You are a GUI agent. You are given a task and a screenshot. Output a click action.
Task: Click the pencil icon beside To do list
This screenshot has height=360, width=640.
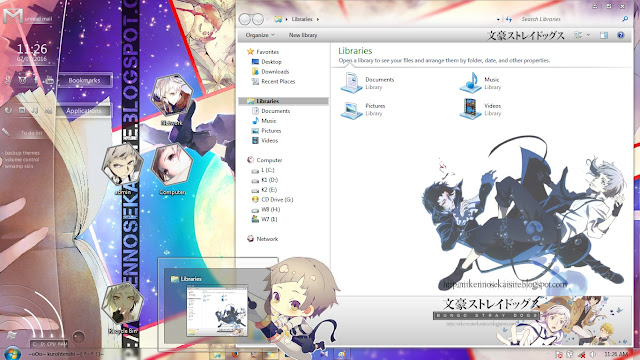[x=6, y=132]
